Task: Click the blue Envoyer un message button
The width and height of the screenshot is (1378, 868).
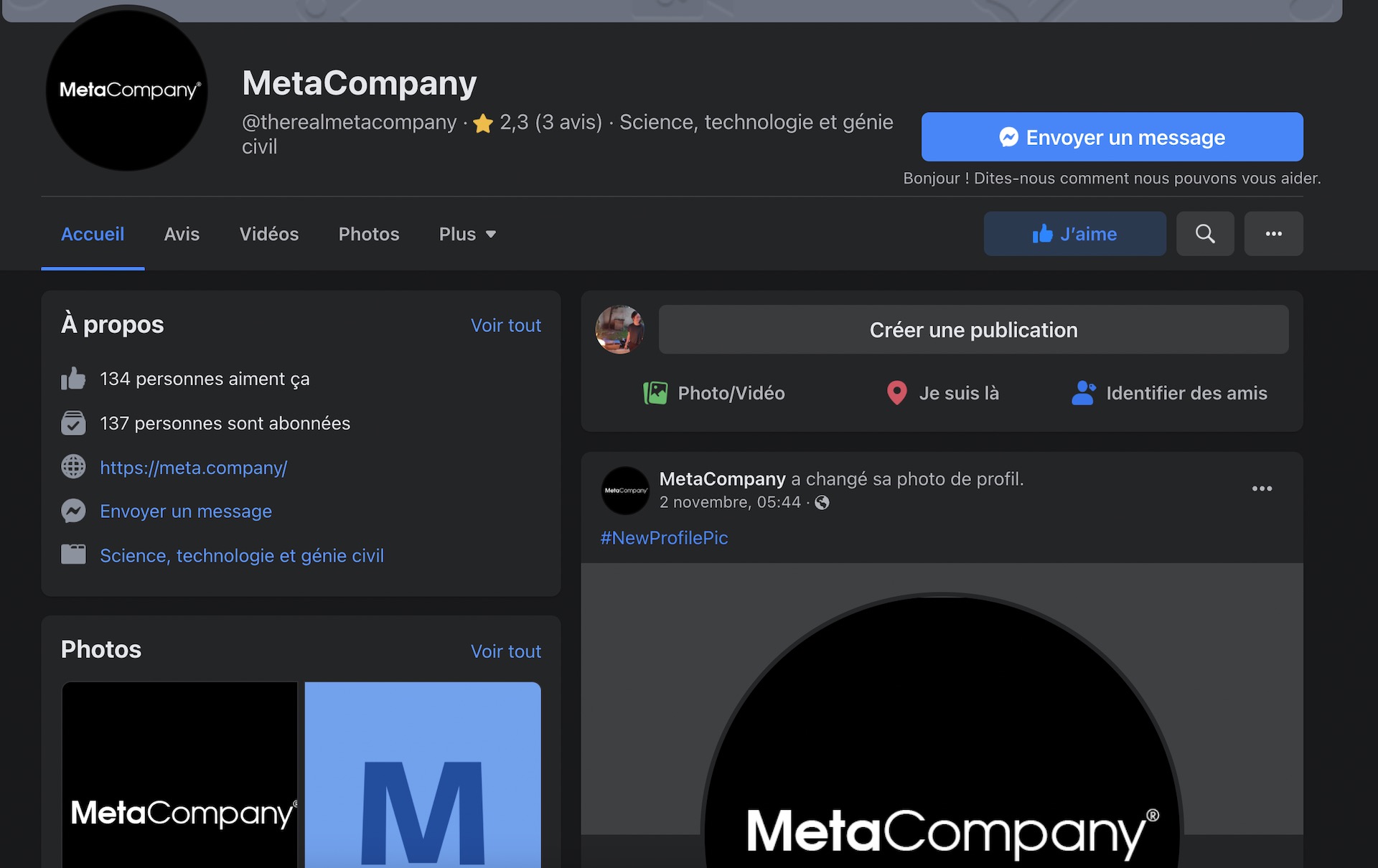Action: [x=1112, y=137]
